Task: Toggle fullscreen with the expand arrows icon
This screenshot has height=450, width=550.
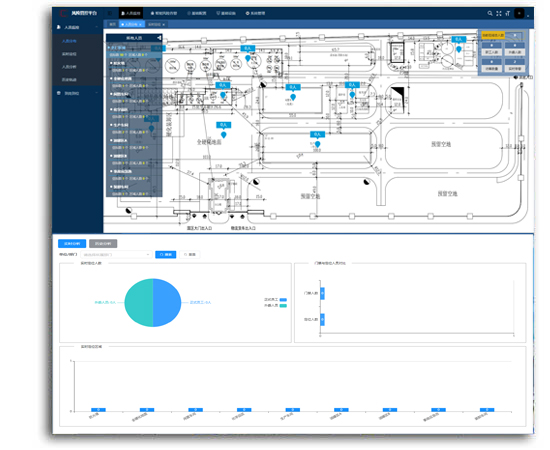Action: tap(499, 13)
